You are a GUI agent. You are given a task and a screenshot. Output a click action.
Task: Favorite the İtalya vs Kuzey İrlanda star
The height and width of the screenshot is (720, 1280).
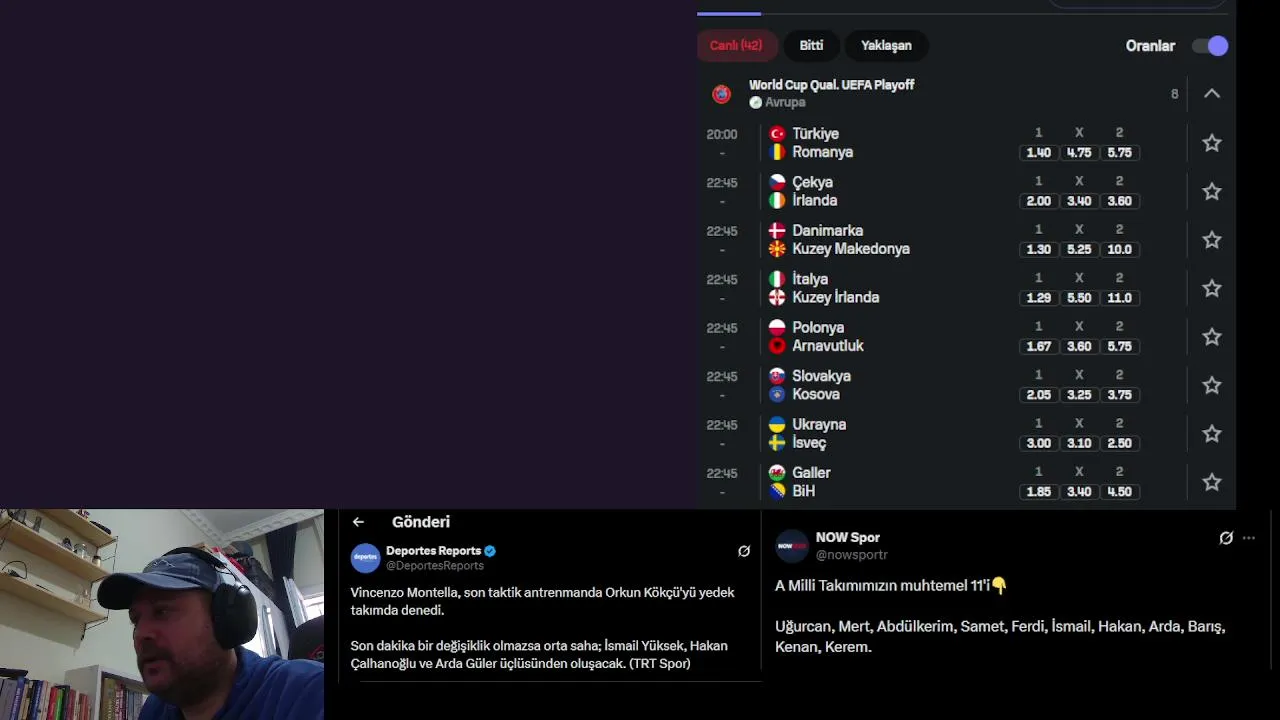pyautogui.click(x=1211, y=288)
